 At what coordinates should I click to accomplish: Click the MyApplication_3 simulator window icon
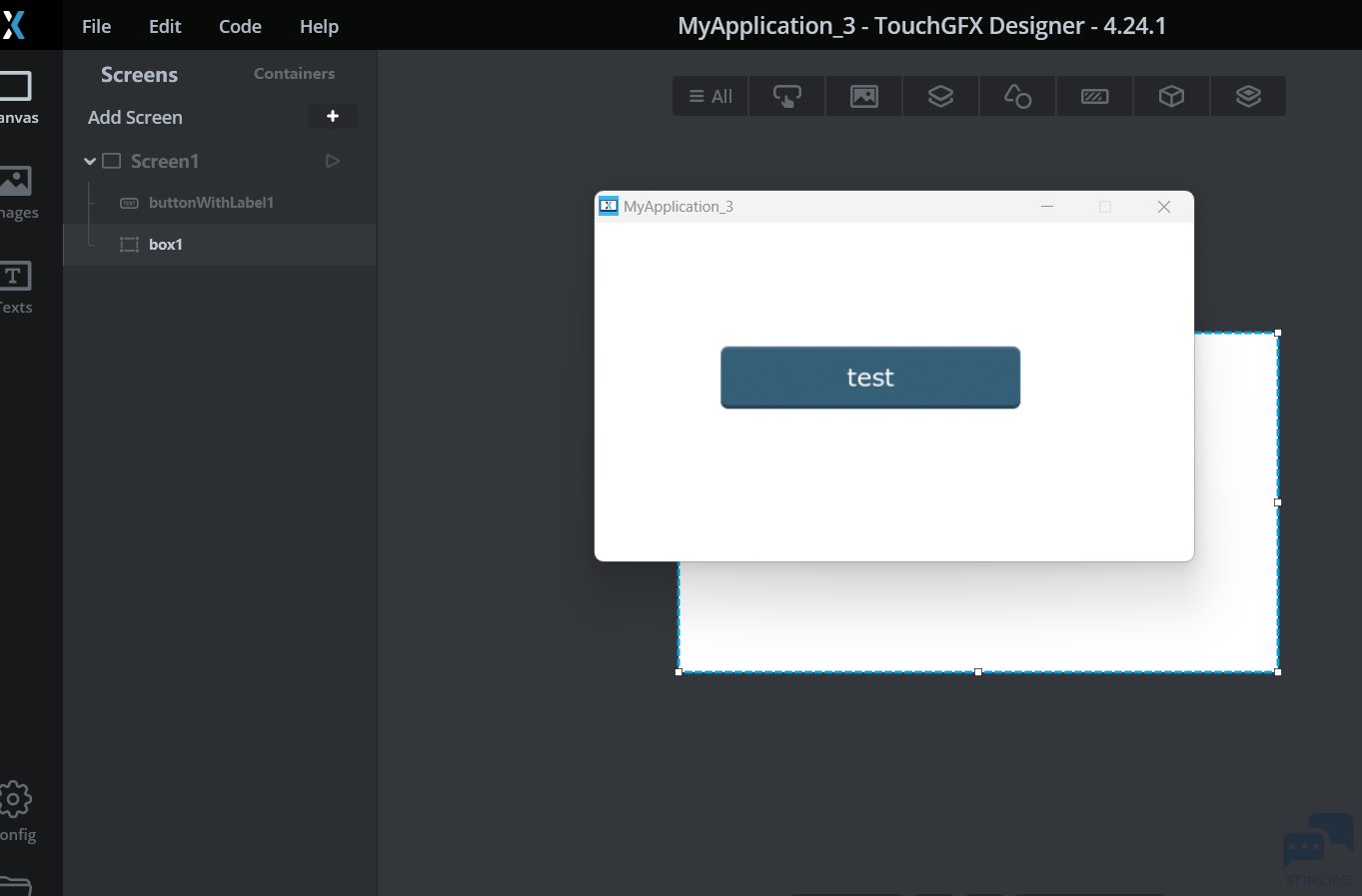click(609, 206)
